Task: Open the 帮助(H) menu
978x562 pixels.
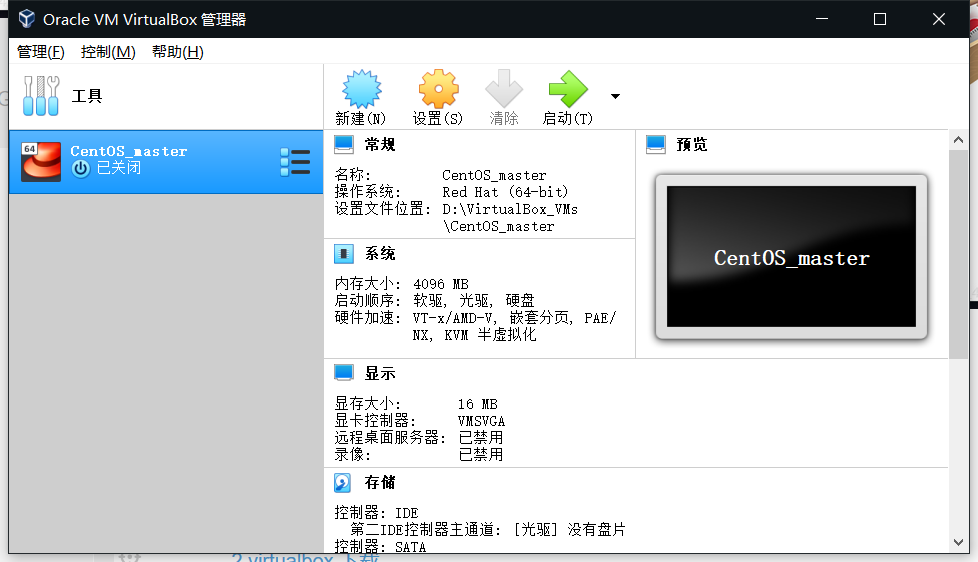Action: (x=178, y=52)
